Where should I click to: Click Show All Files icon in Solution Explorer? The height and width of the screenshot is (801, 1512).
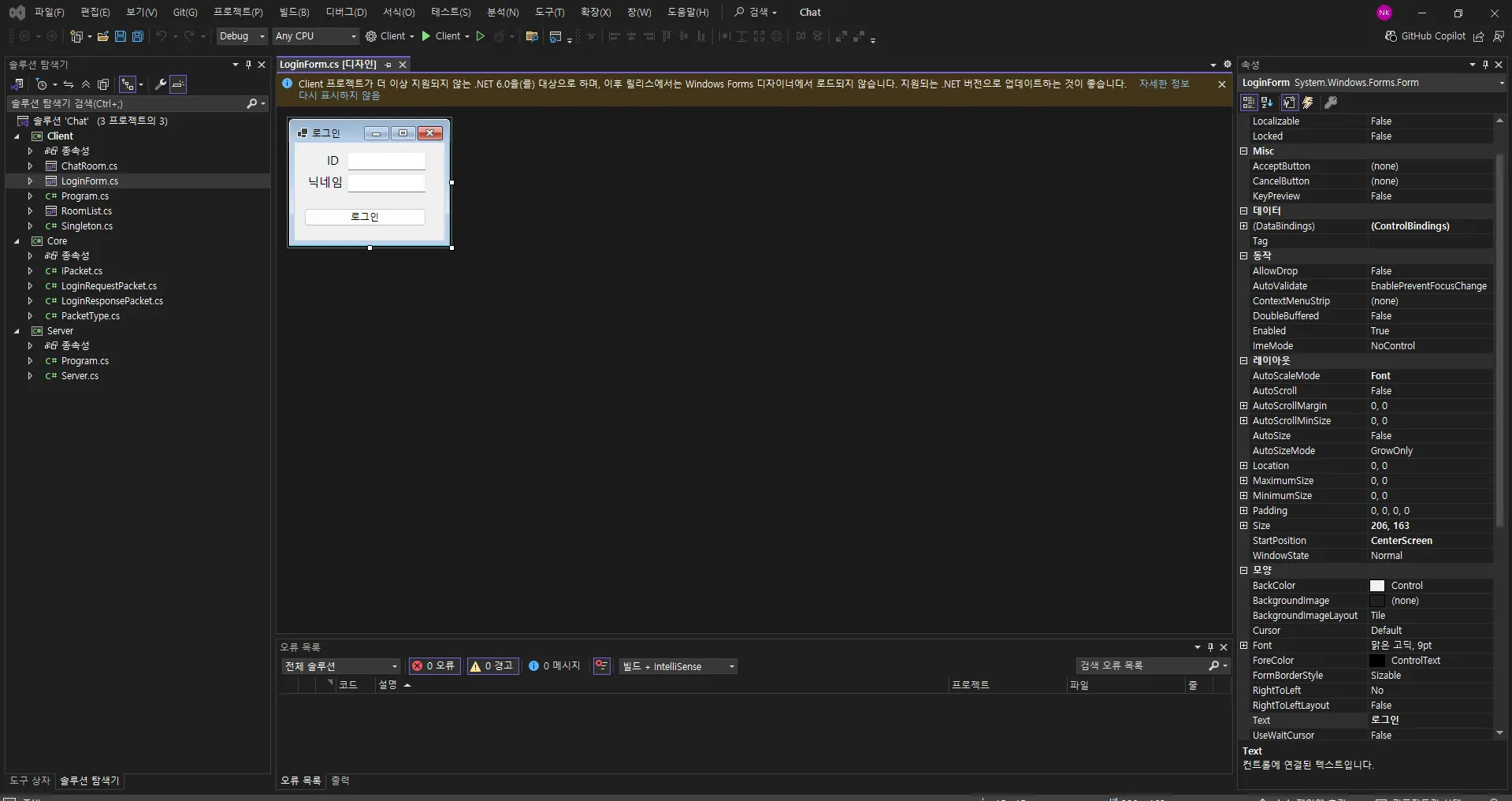pyautogui.click(x=103, y=84)
